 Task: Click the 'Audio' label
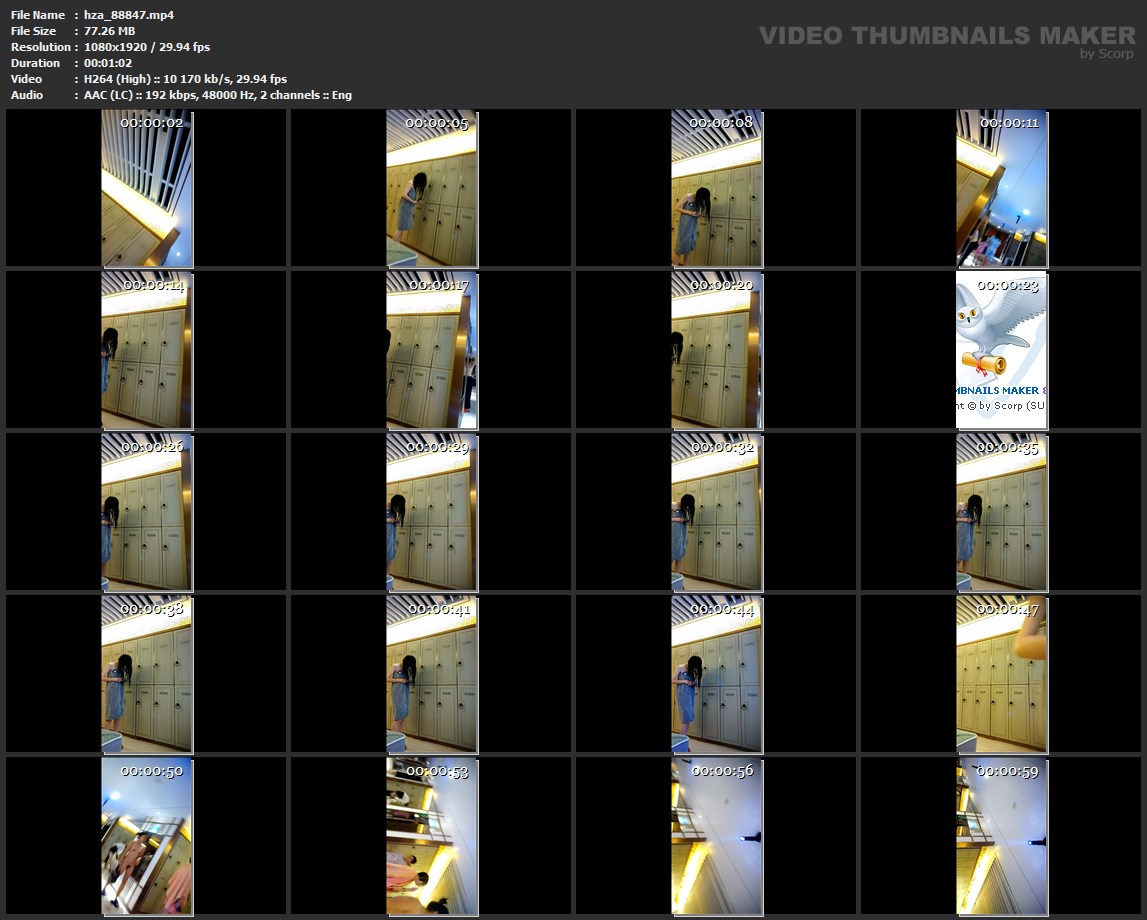[x=27, y=95]
